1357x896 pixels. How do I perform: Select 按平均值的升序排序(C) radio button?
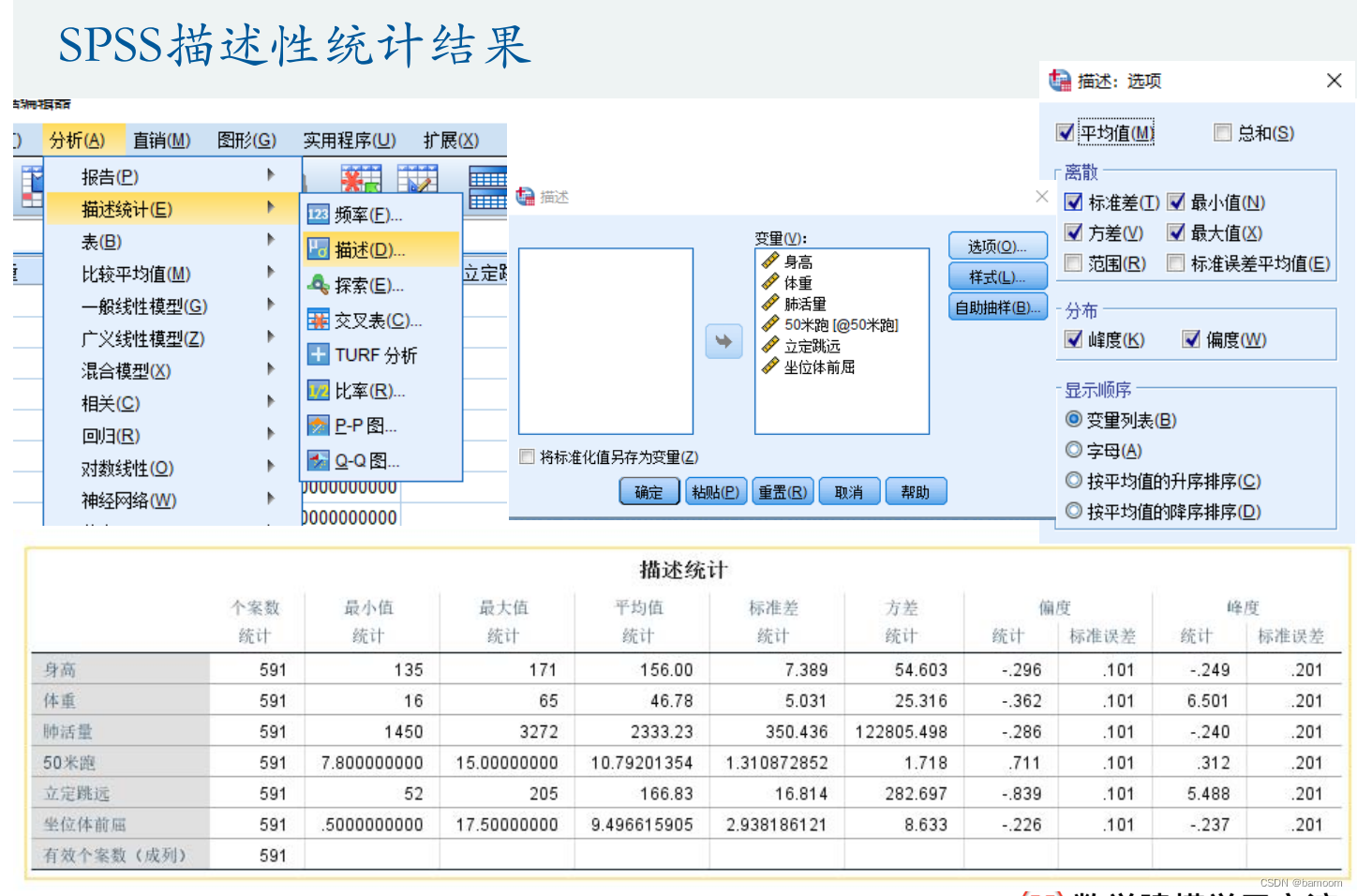1074,480
